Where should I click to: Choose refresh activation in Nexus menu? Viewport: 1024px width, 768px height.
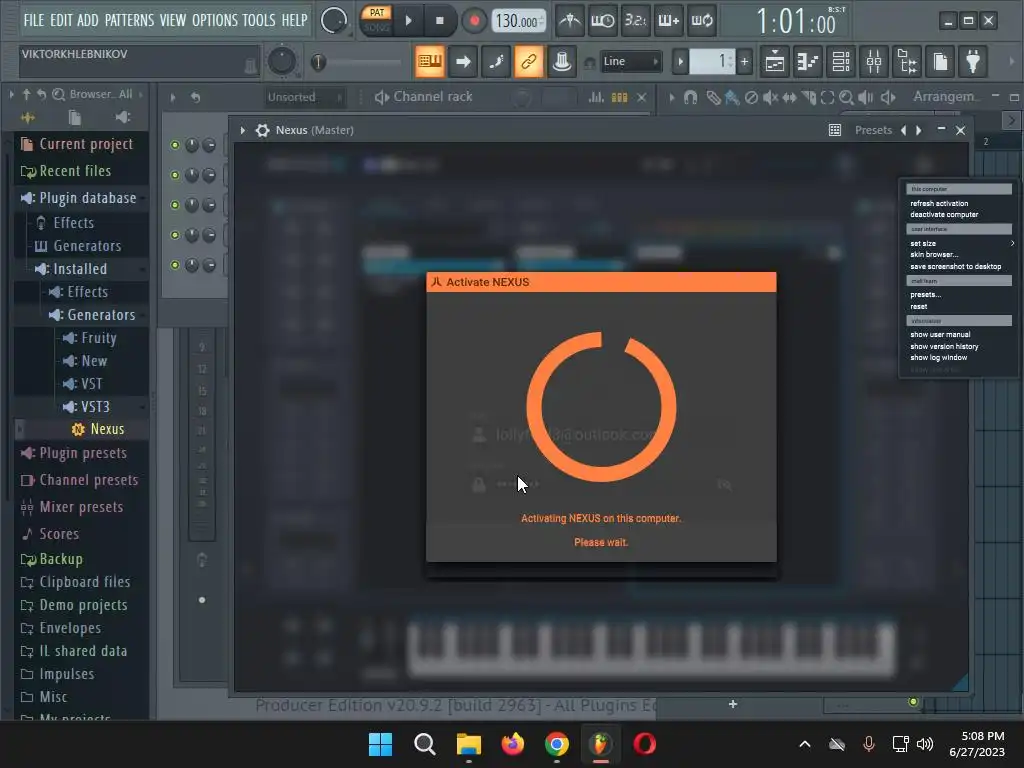[x=939, y=203]
